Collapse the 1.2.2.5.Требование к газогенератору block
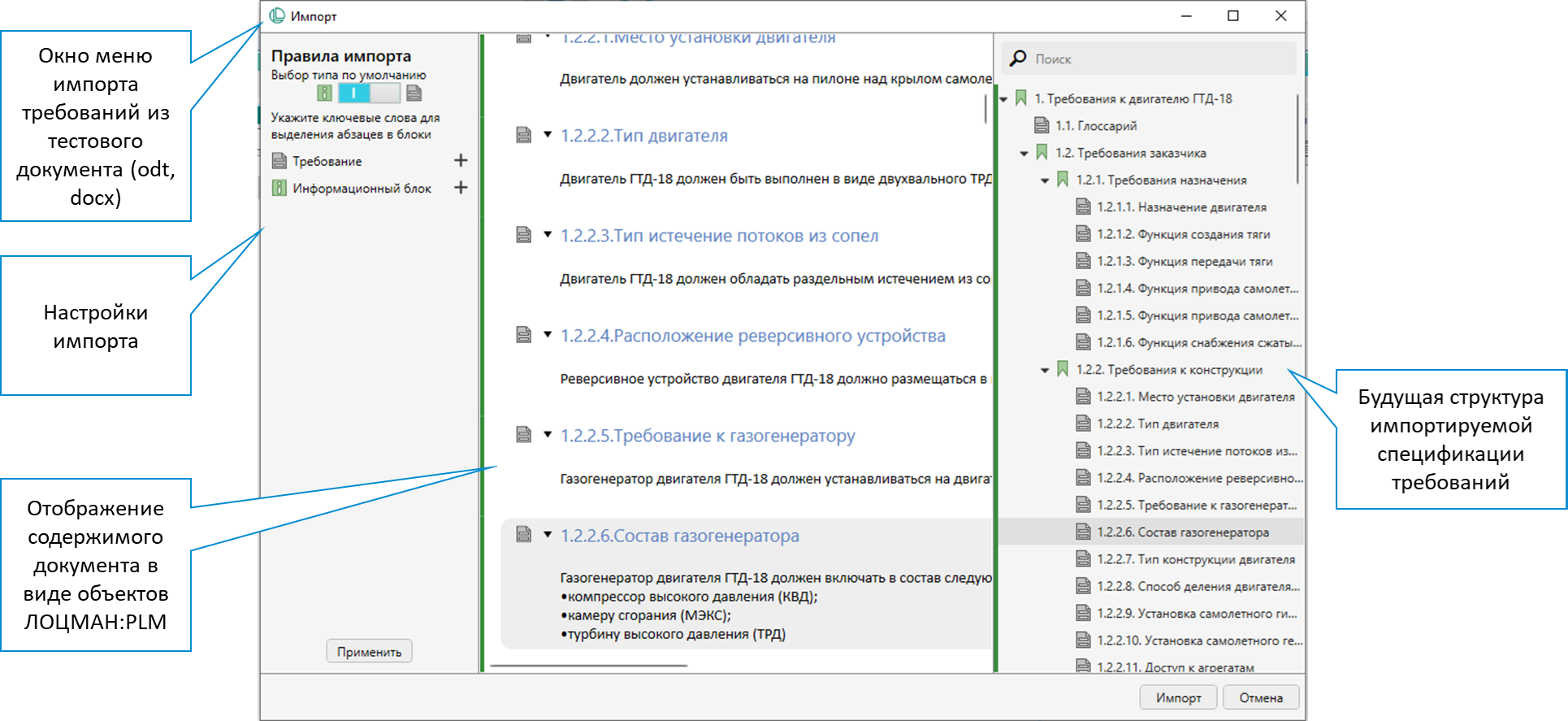 (x=548, y=435)
